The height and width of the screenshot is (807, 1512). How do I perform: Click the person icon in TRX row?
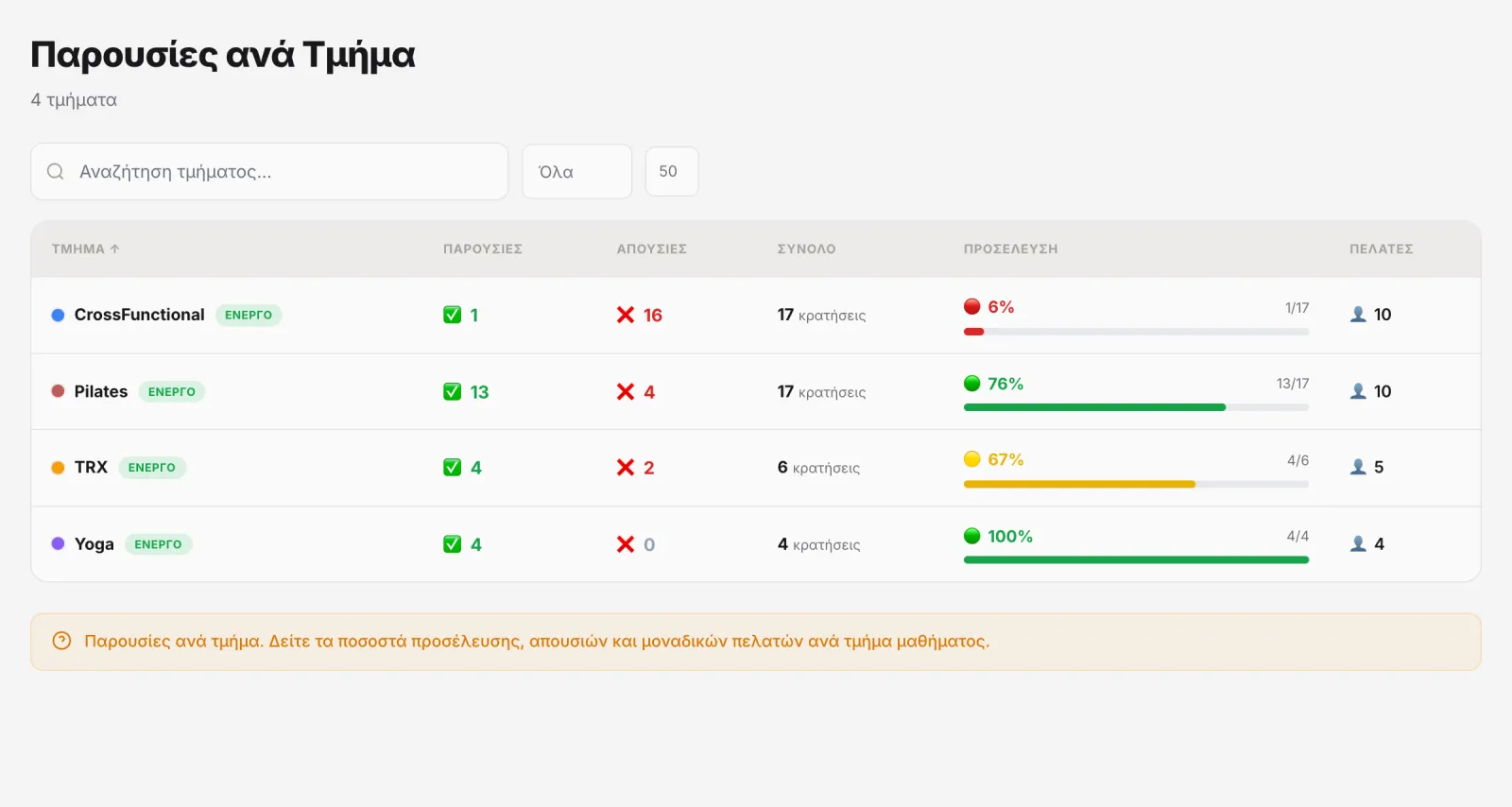click(1358, 467)
